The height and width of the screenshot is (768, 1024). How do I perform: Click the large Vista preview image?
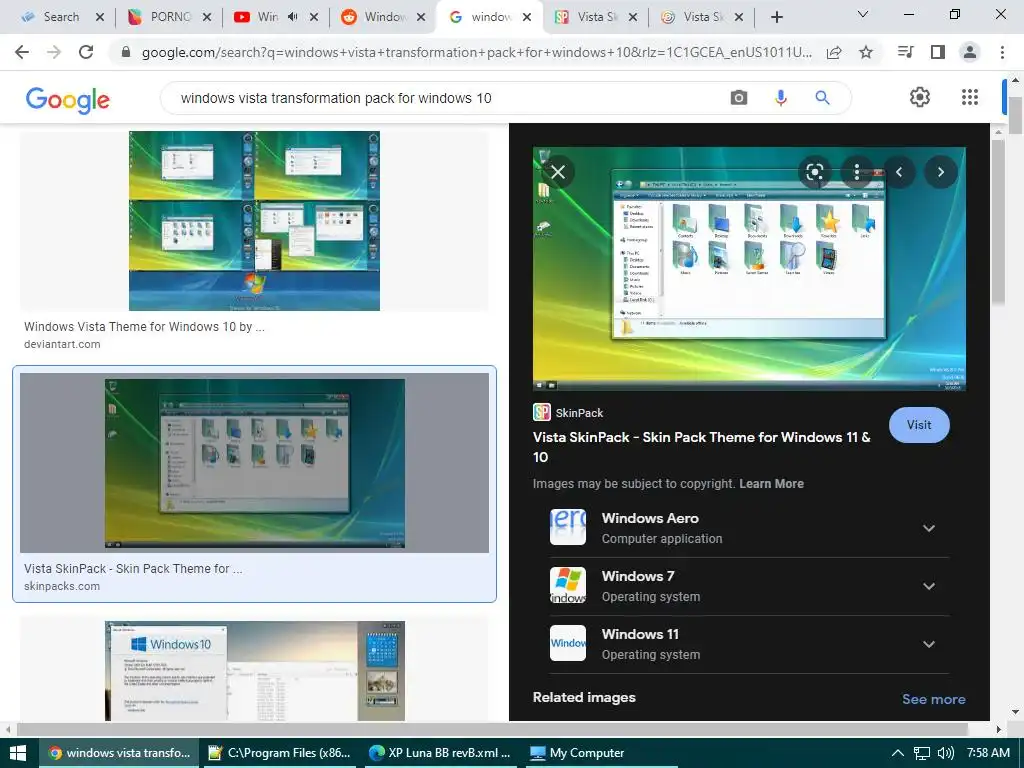[749, 268]
